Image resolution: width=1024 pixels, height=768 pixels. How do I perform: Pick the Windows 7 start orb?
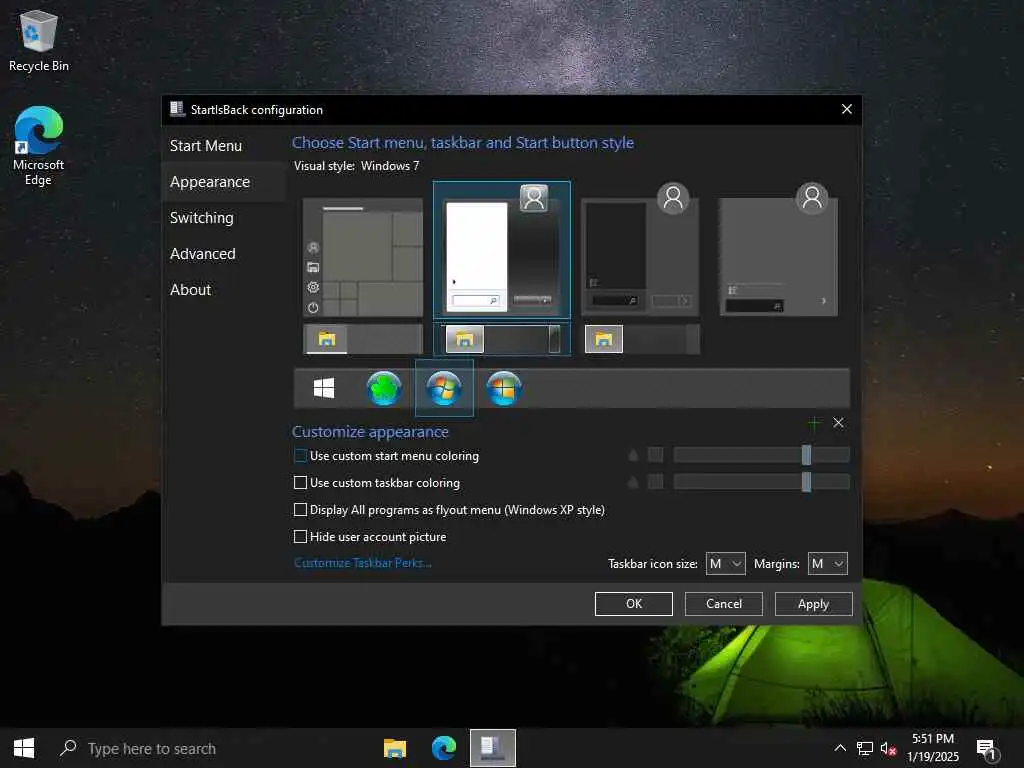(444, 388)
